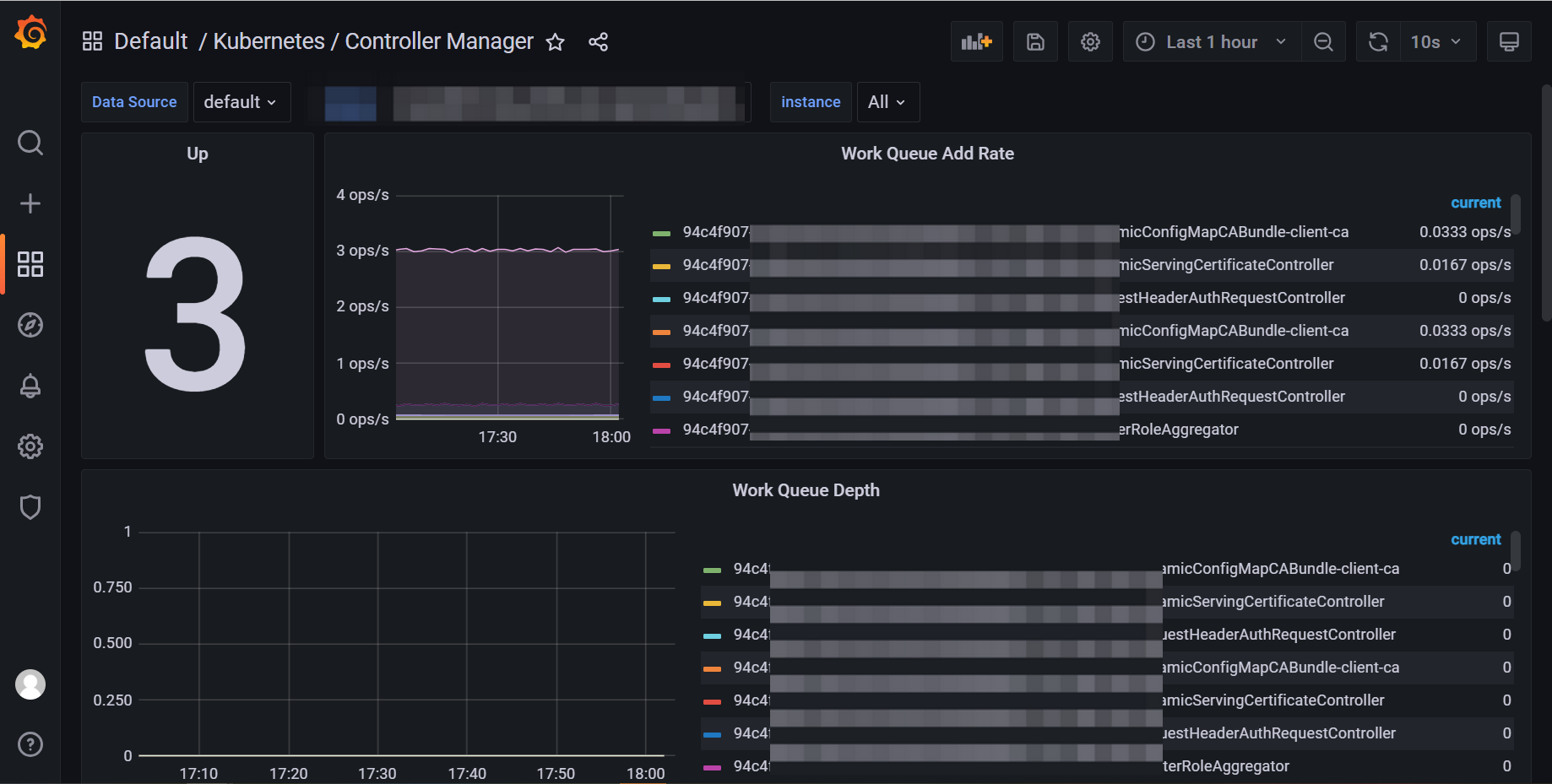1552x784 pixels.
Task: Open the search dashboards icon in sidebar
Action: click(x=30, y=143)
